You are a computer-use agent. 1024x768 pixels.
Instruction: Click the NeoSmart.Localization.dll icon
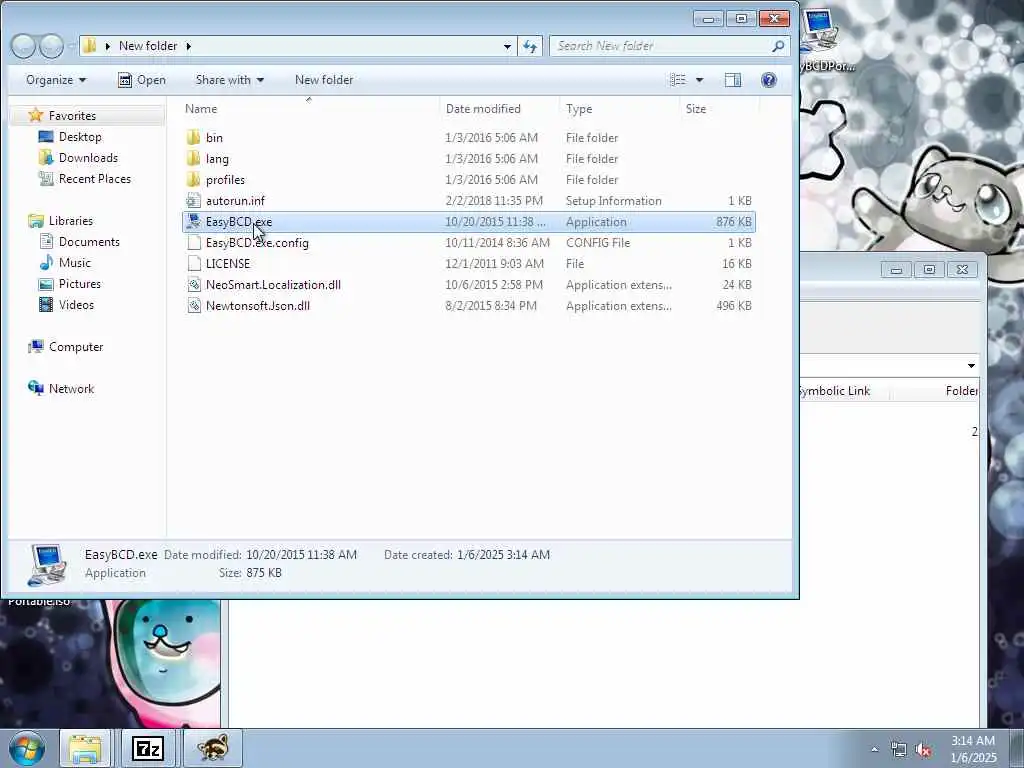pyautogui.click(x=193, y=285)
